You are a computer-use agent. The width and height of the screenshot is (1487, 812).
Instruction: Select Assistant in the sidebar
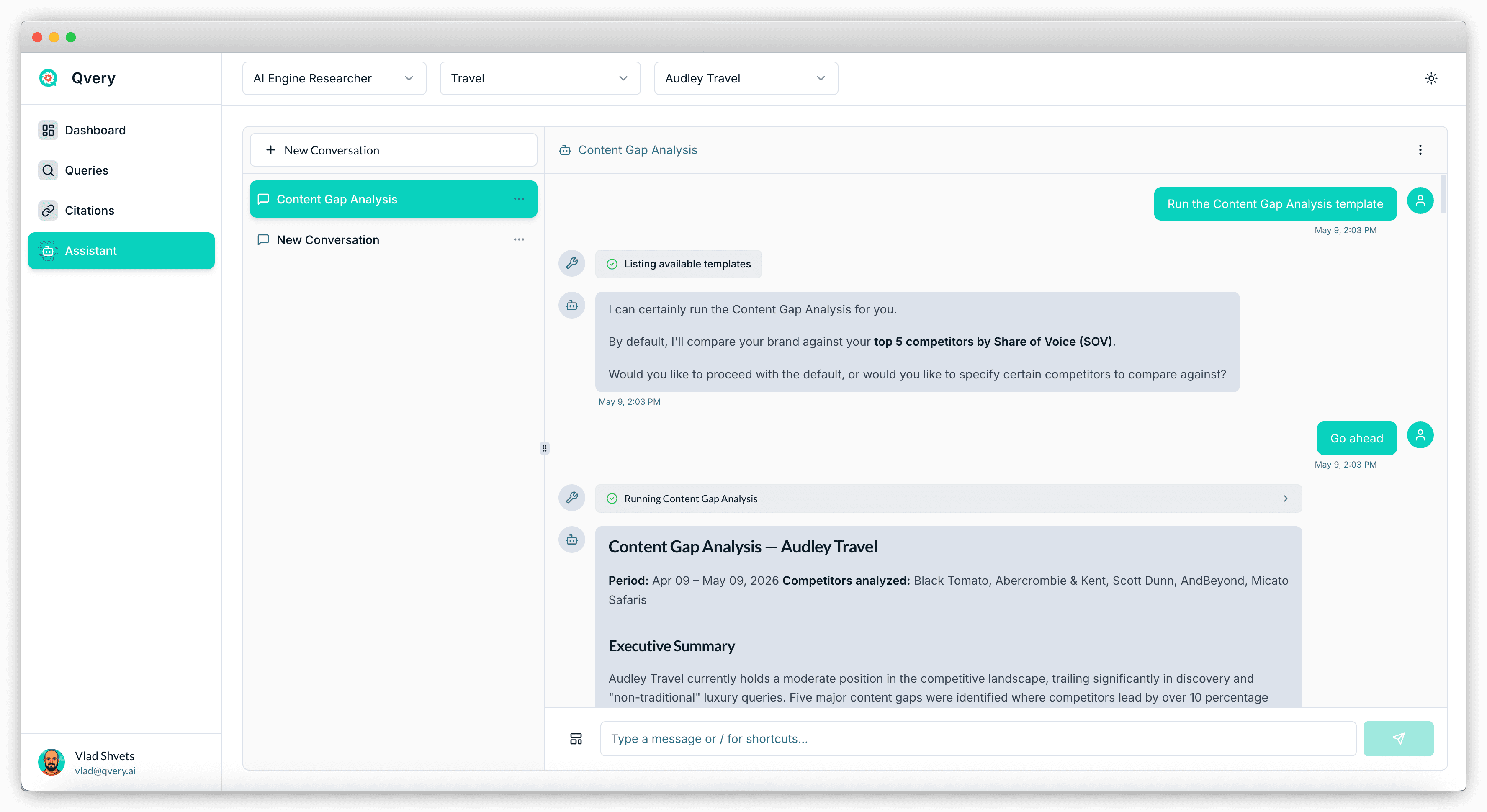(121, 251)
